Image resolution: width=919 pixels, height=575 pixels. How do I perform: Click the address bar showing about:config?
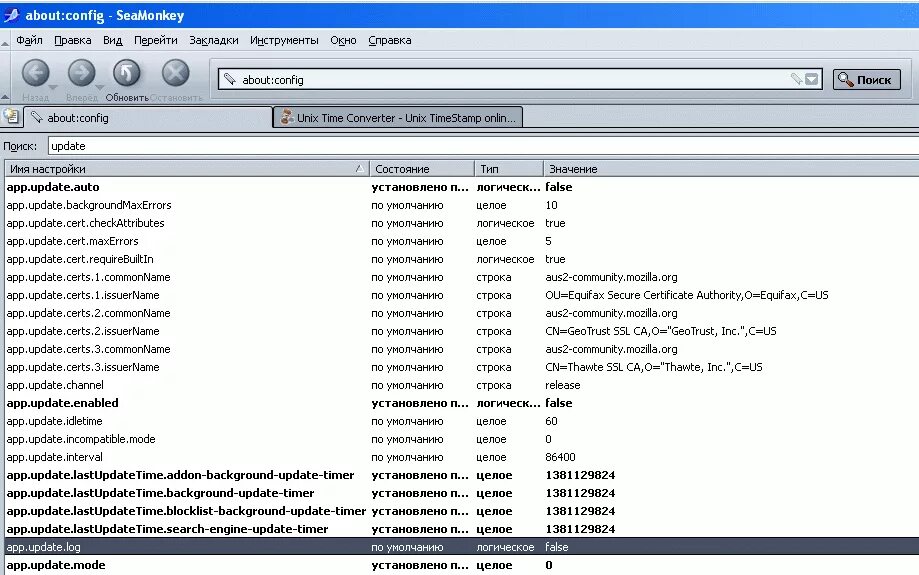point(520,79)
